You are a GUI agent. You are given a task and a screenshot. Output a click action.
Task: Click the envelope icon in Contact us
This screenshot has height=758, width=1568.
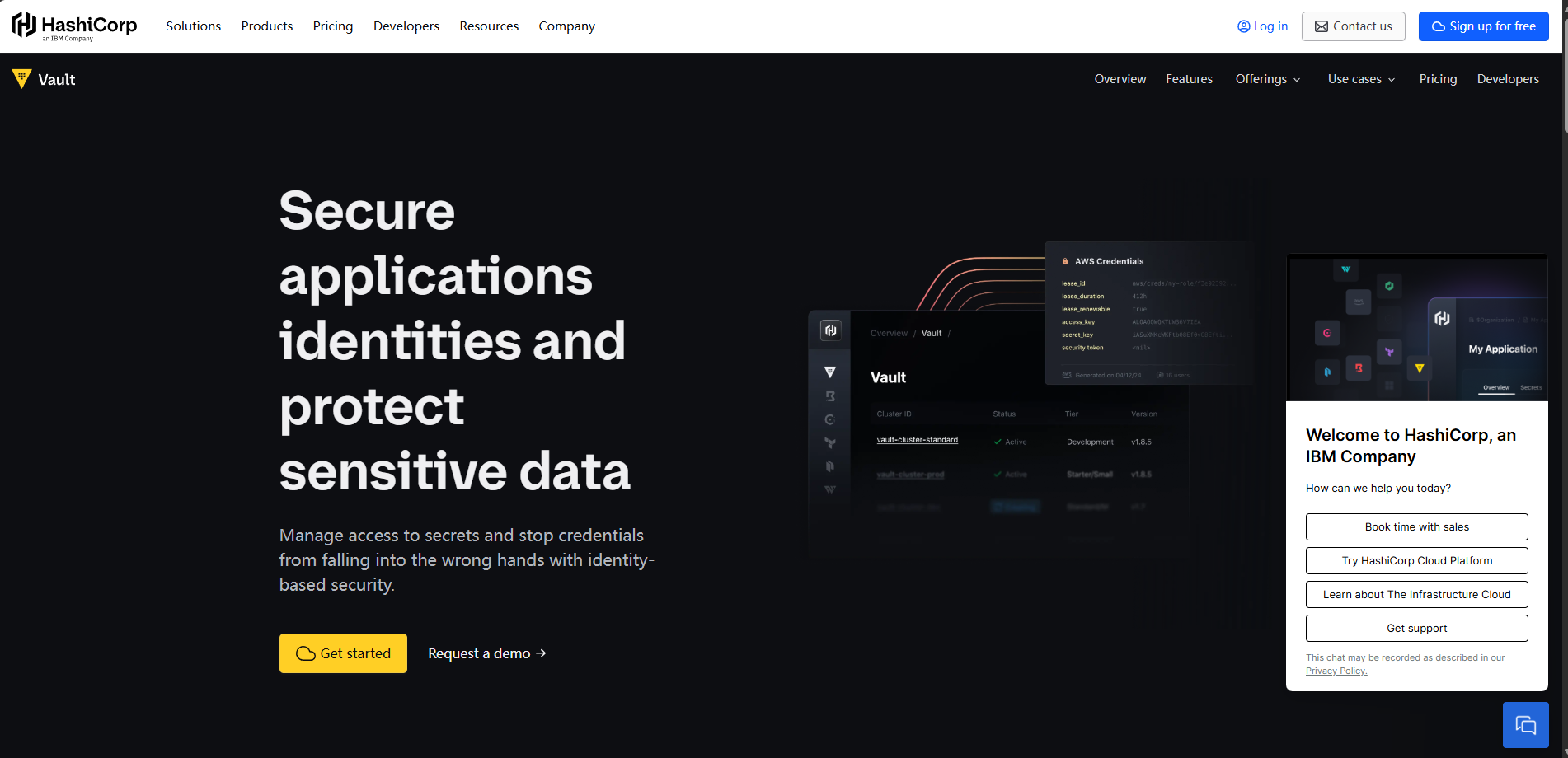[1322, 26]
